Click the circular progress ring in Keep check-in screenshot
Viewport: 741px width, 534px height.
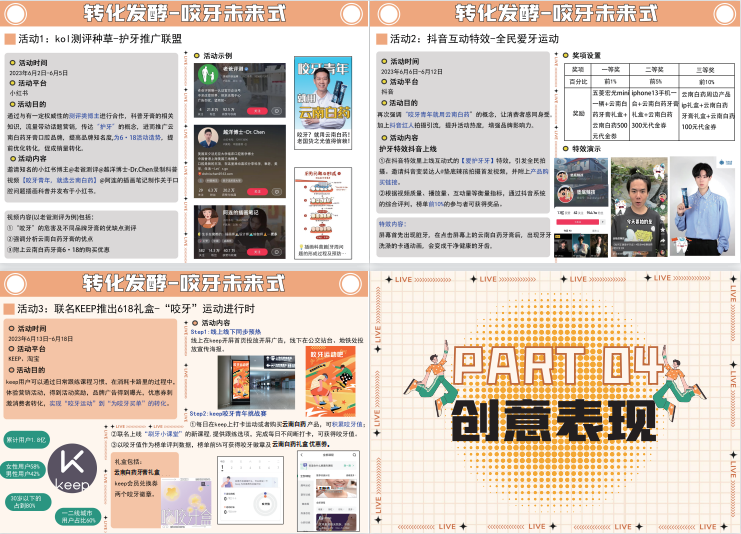266,504
